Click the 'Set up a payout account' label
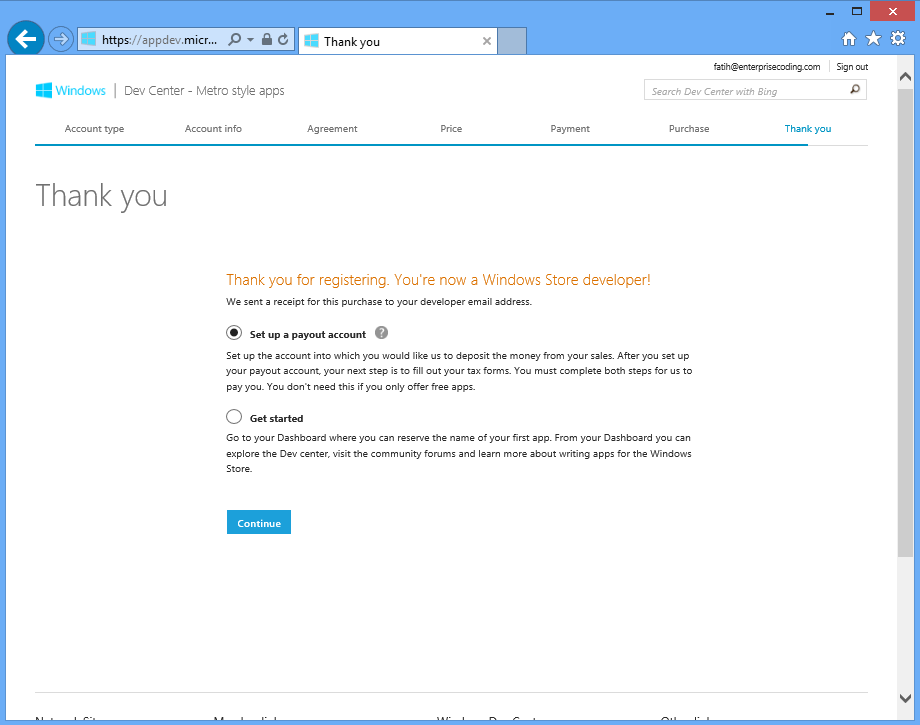Viewport: 920px width, 725px height. [307, 334]
